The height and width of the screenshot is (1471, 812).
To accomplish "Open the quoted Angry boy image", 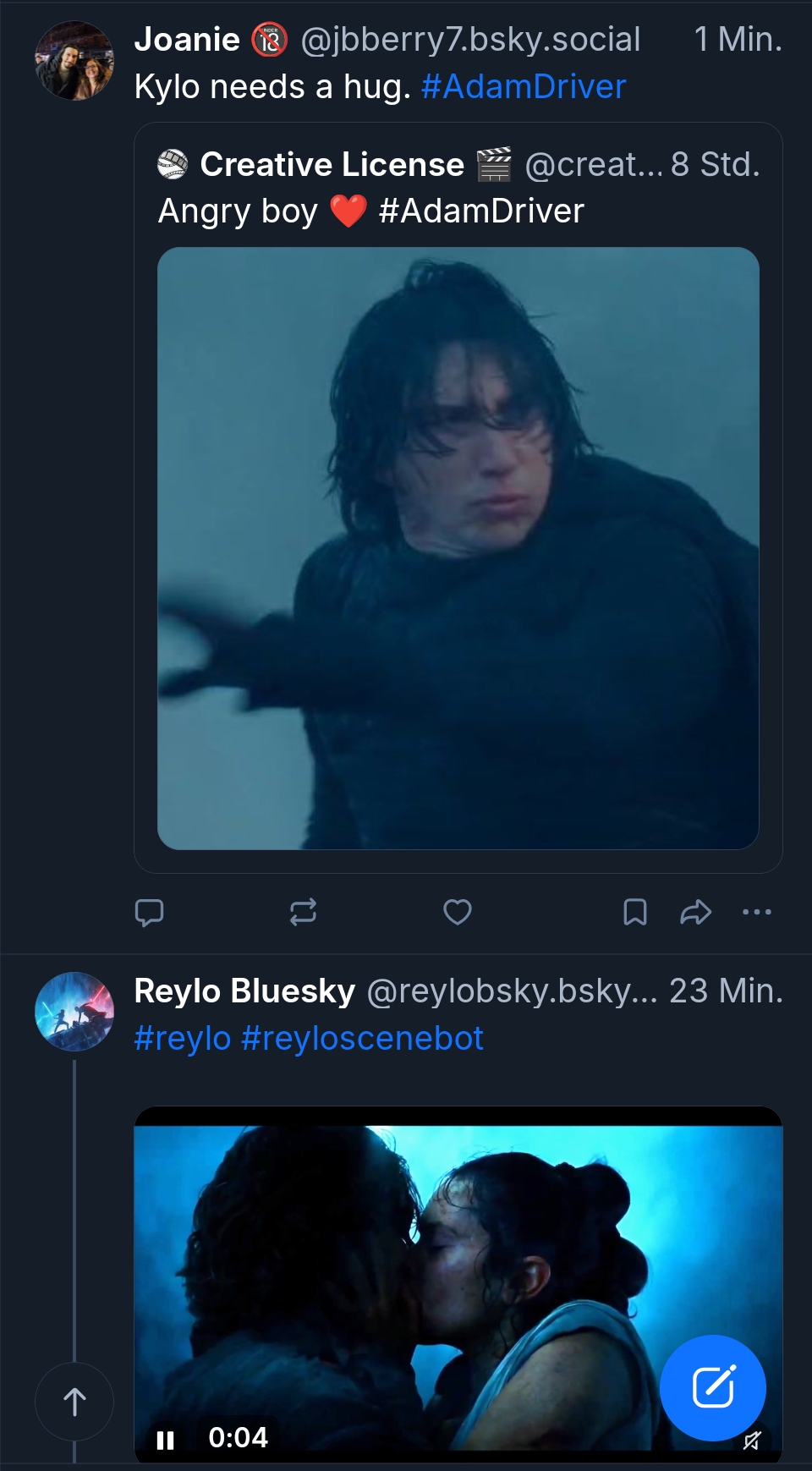I will 458,548.
